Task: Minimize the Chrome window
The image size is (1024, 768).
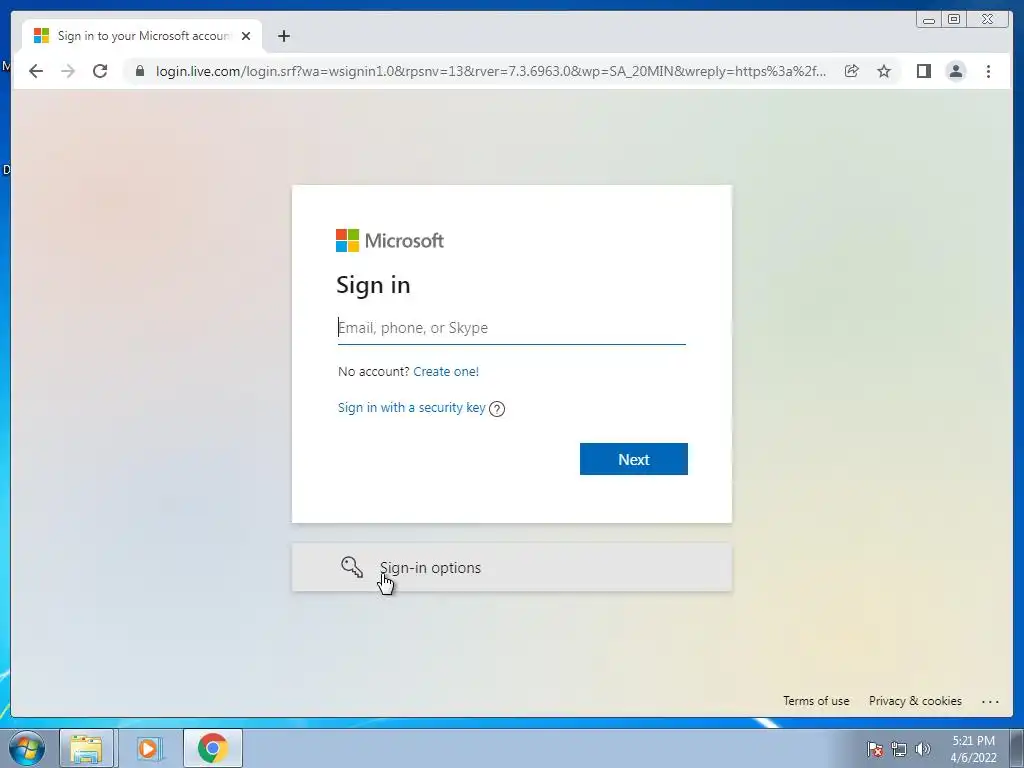Action: (x=928, y=20)
